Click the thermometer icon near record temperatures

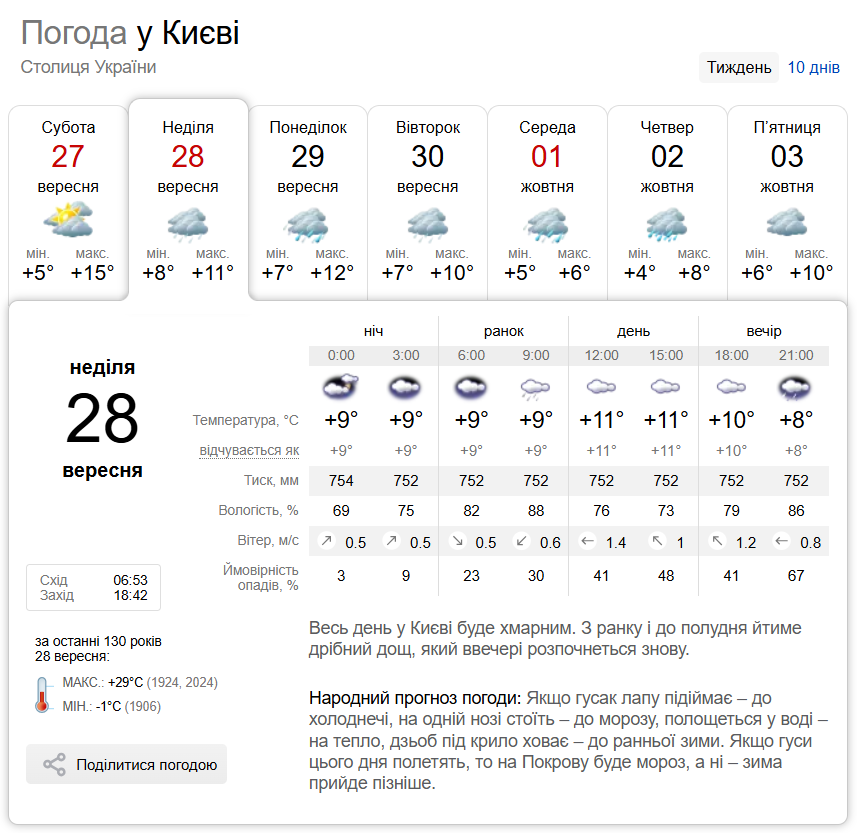43,694
